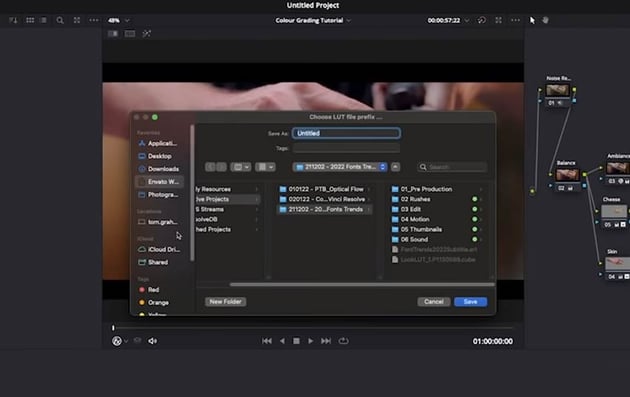This screenshot has width=630, height=397.
Task: Jump to first frame button
Action: (x=267, y=341)
